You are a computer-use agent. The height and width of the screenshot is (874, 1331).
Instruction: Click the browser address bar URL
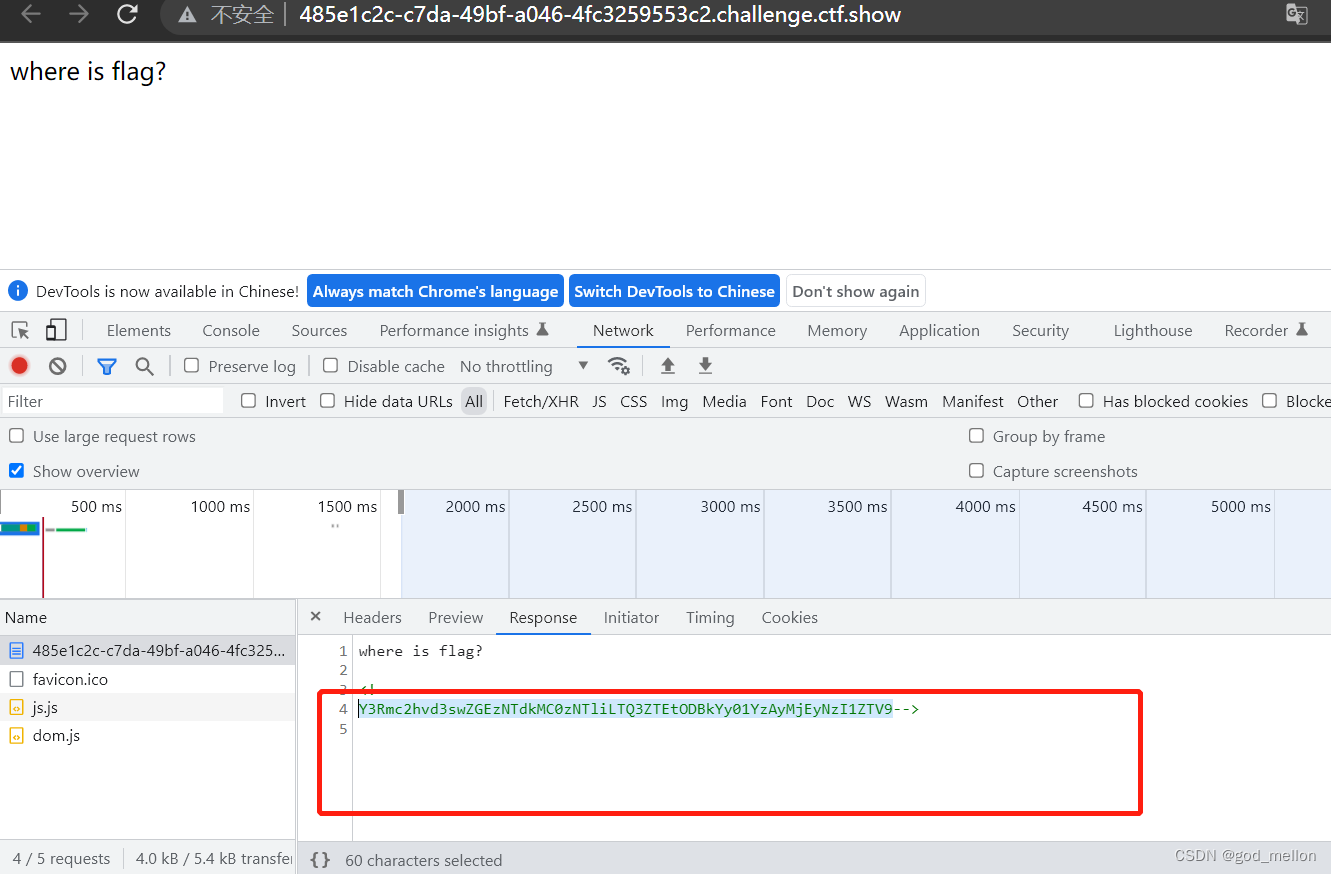pos(600,14)
